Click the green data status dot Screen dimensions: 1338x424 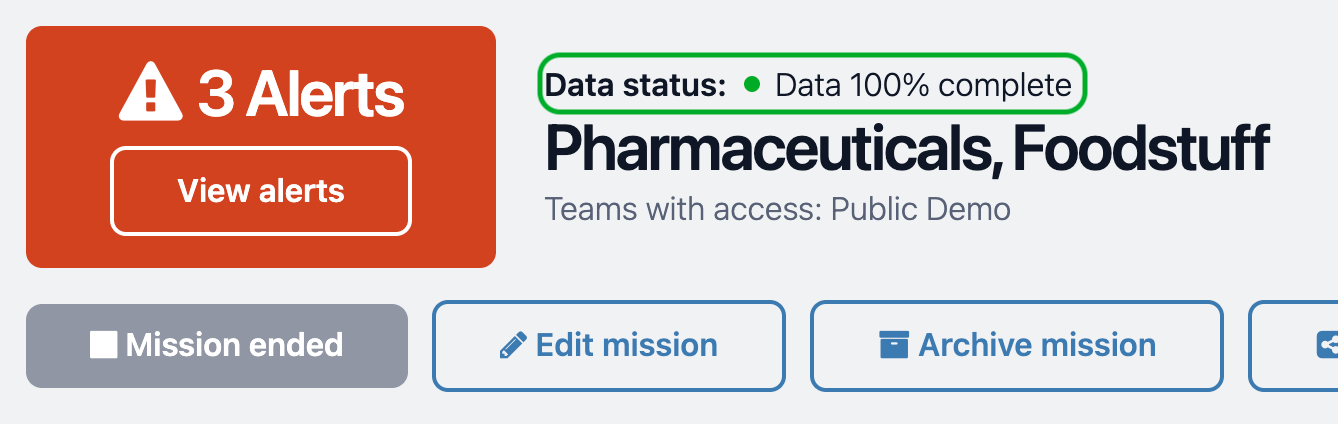coord(753,85)
